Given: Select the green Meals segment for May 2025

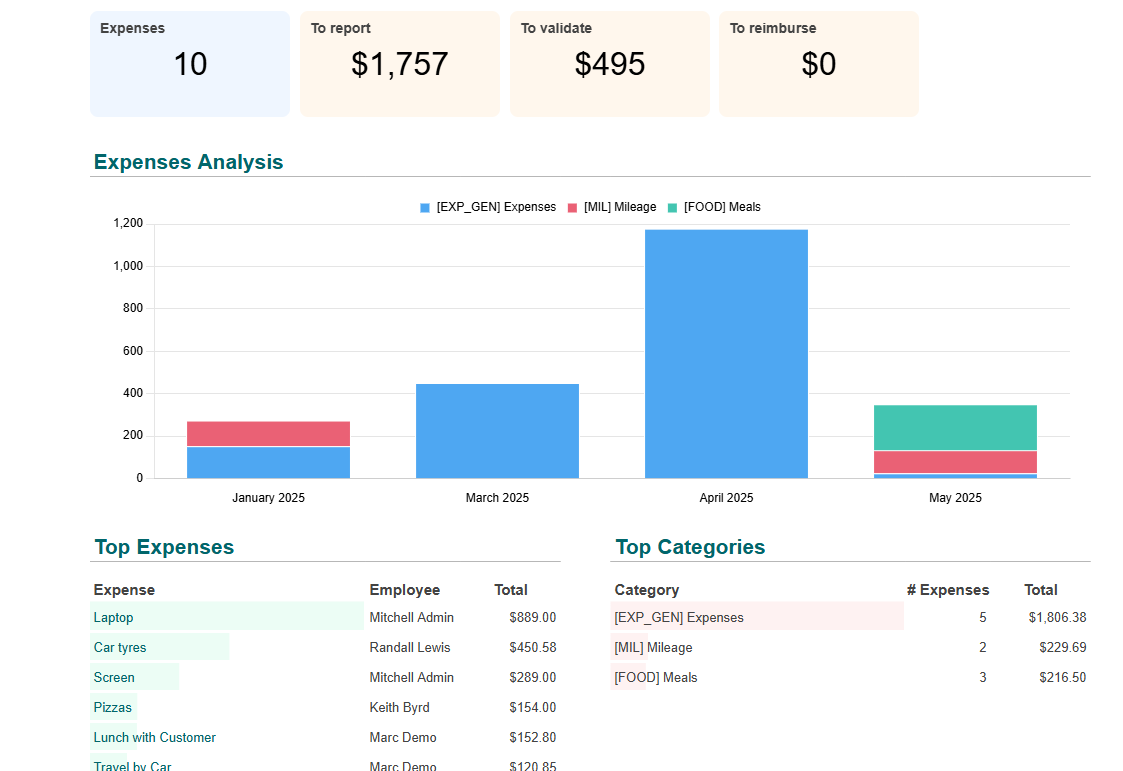Looking at the screenshot, I should 955,427.
